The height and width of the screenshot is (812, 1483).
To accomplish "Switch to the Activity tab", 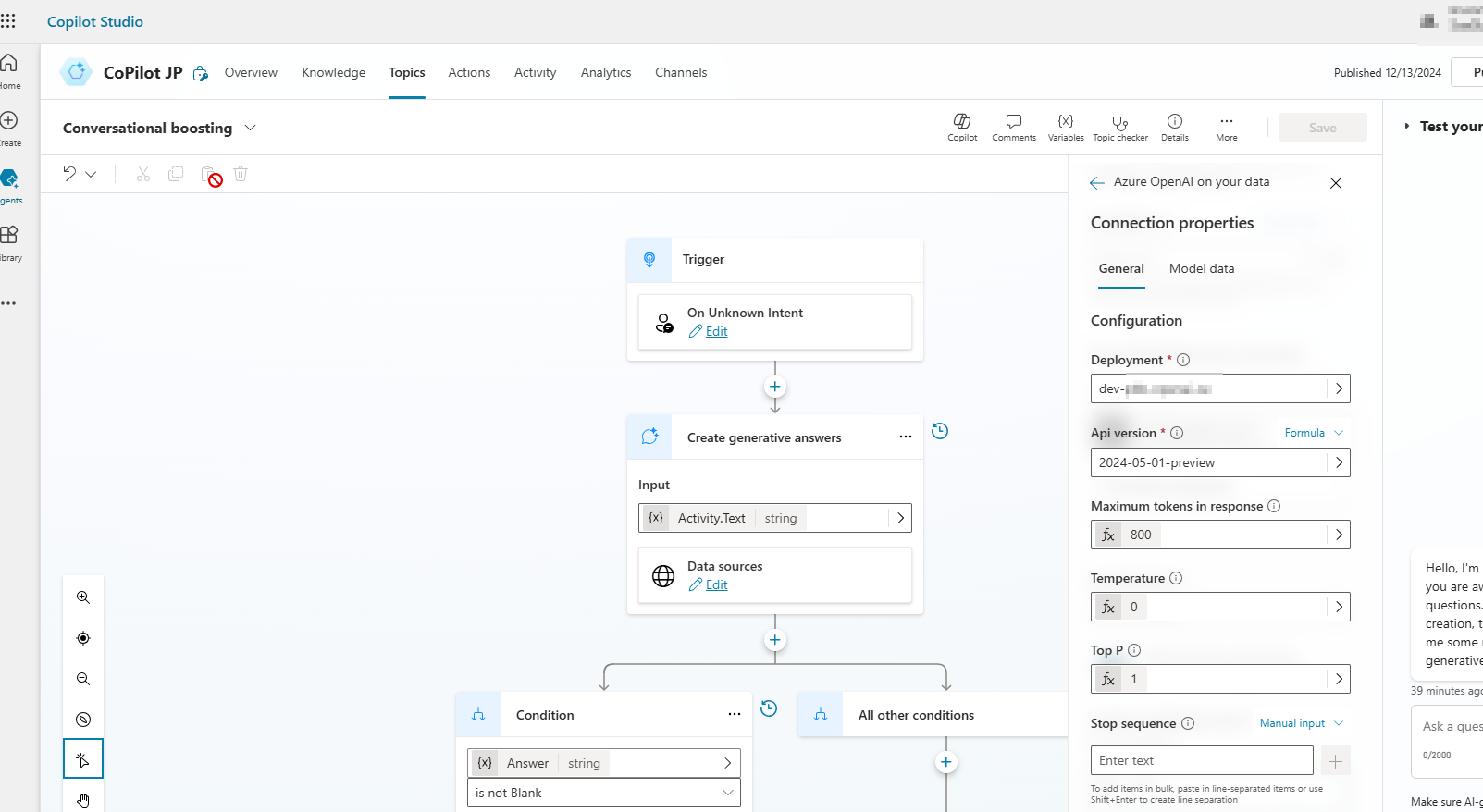I will click(x=535, y=72).
